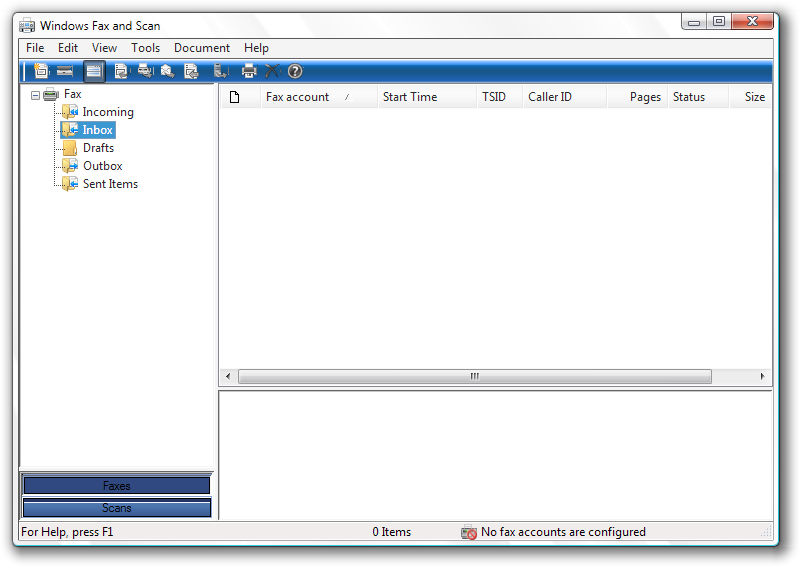Click the envelope Forward as E-mail icon
This screenshot has height=568, width=800.
168,71
